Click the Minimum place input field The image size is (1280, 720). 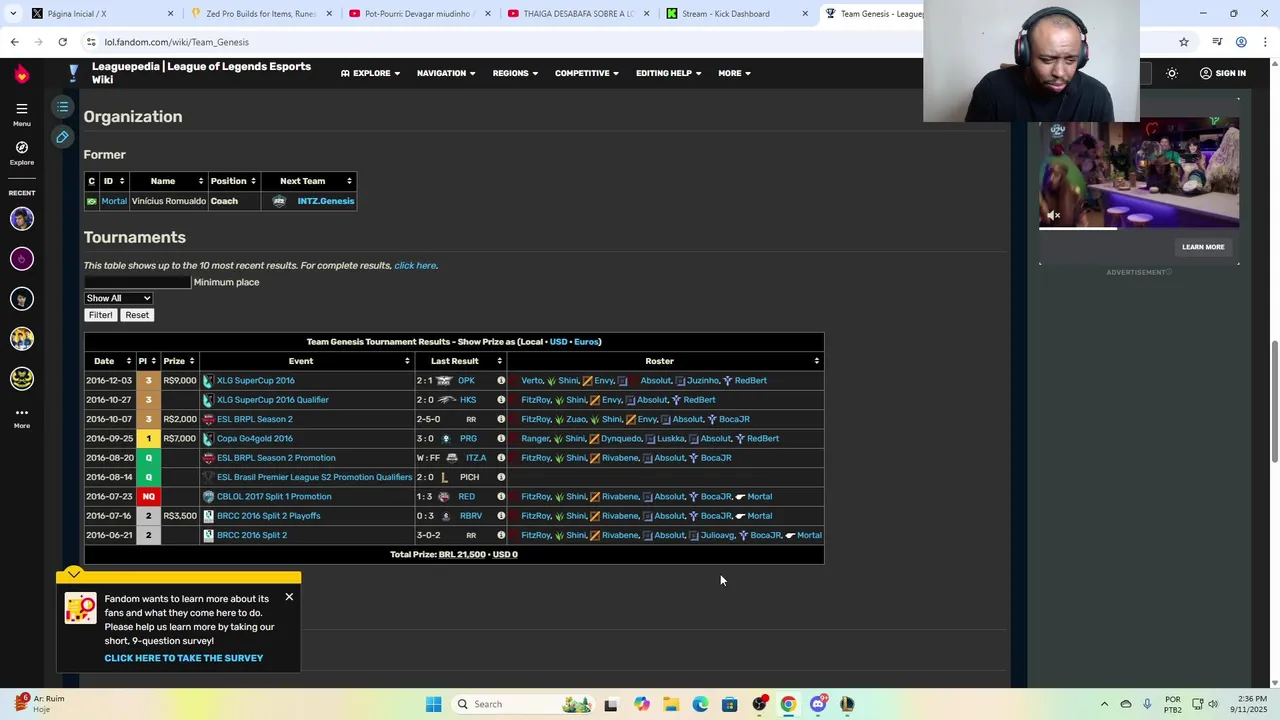[137, 282]
